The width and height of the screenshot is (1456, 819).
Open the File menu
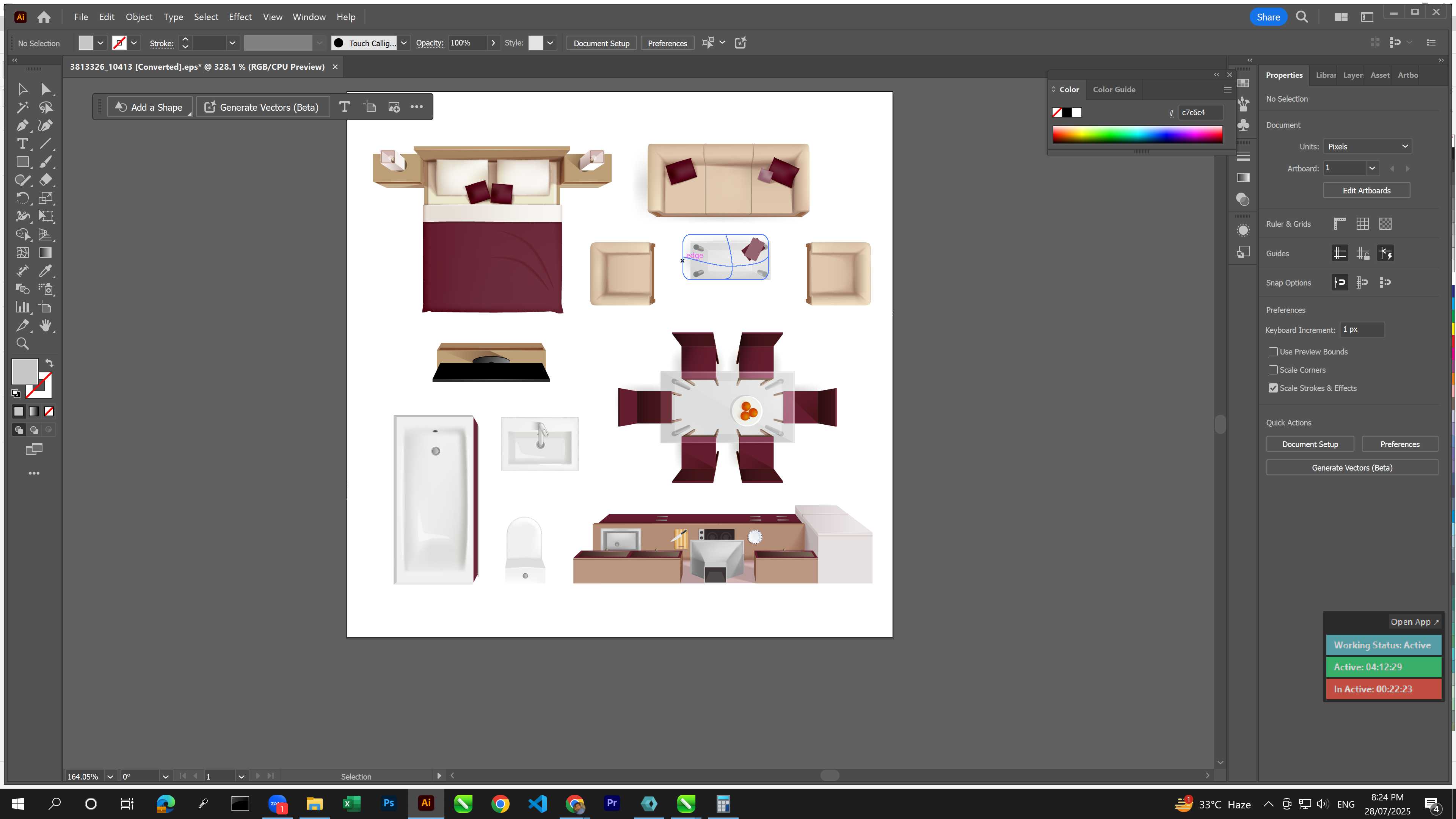(81, 17)
